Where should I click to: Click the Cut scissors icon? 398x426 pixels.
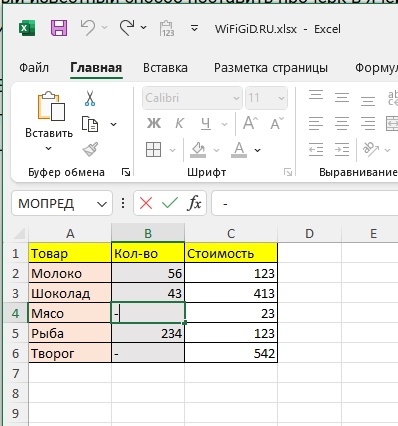[90, 98]
